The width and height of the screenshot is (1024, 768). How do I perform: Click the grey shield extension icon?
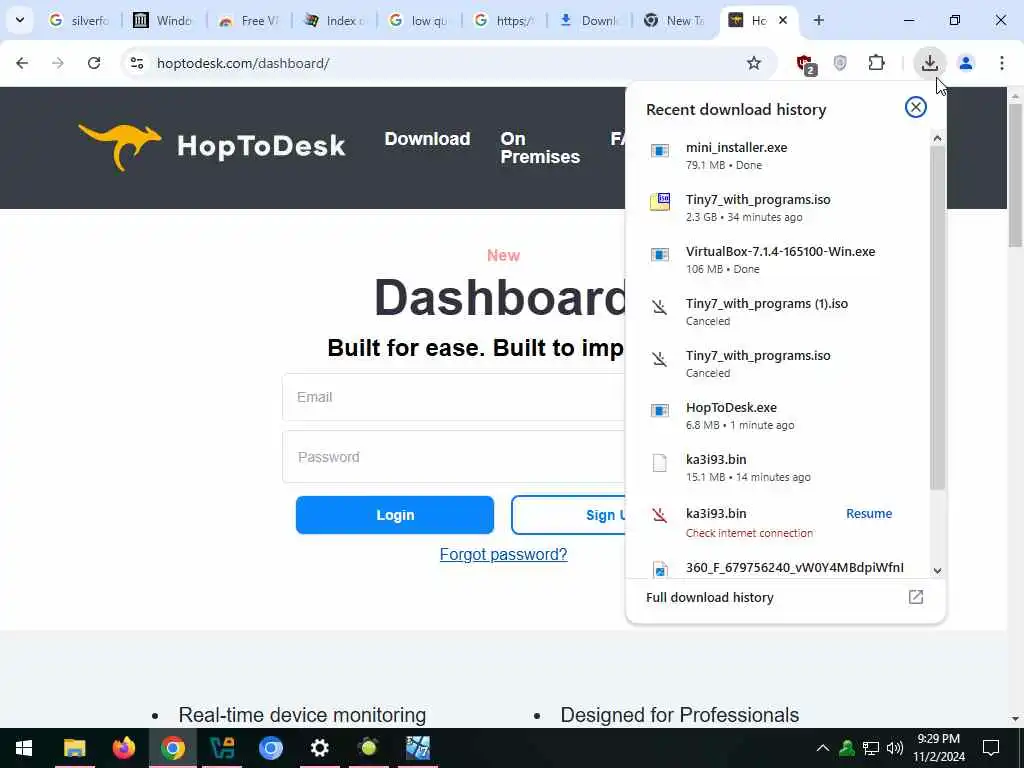(x=840, y=63)
